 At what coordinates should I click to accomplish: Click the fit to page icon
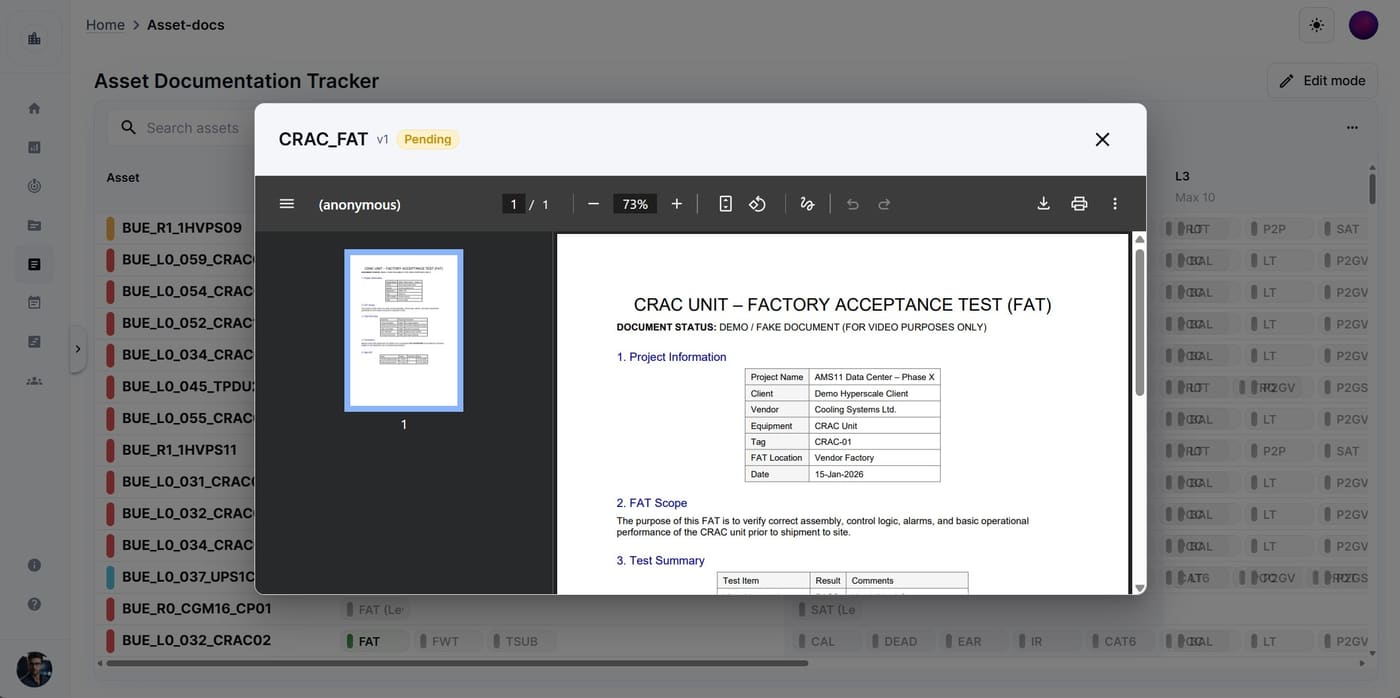[726, 204]
